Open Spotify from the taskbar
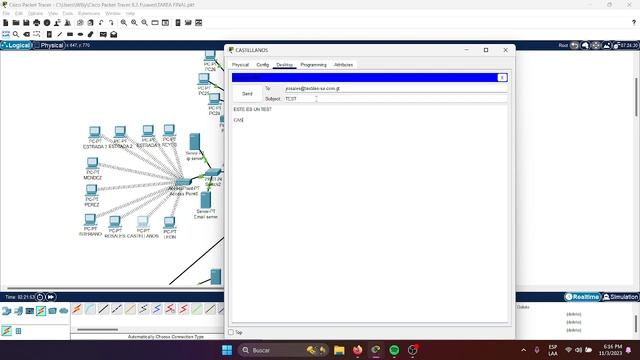Viewport: 640px width, 360px height. pyautogui.click(x=394, y=350)
